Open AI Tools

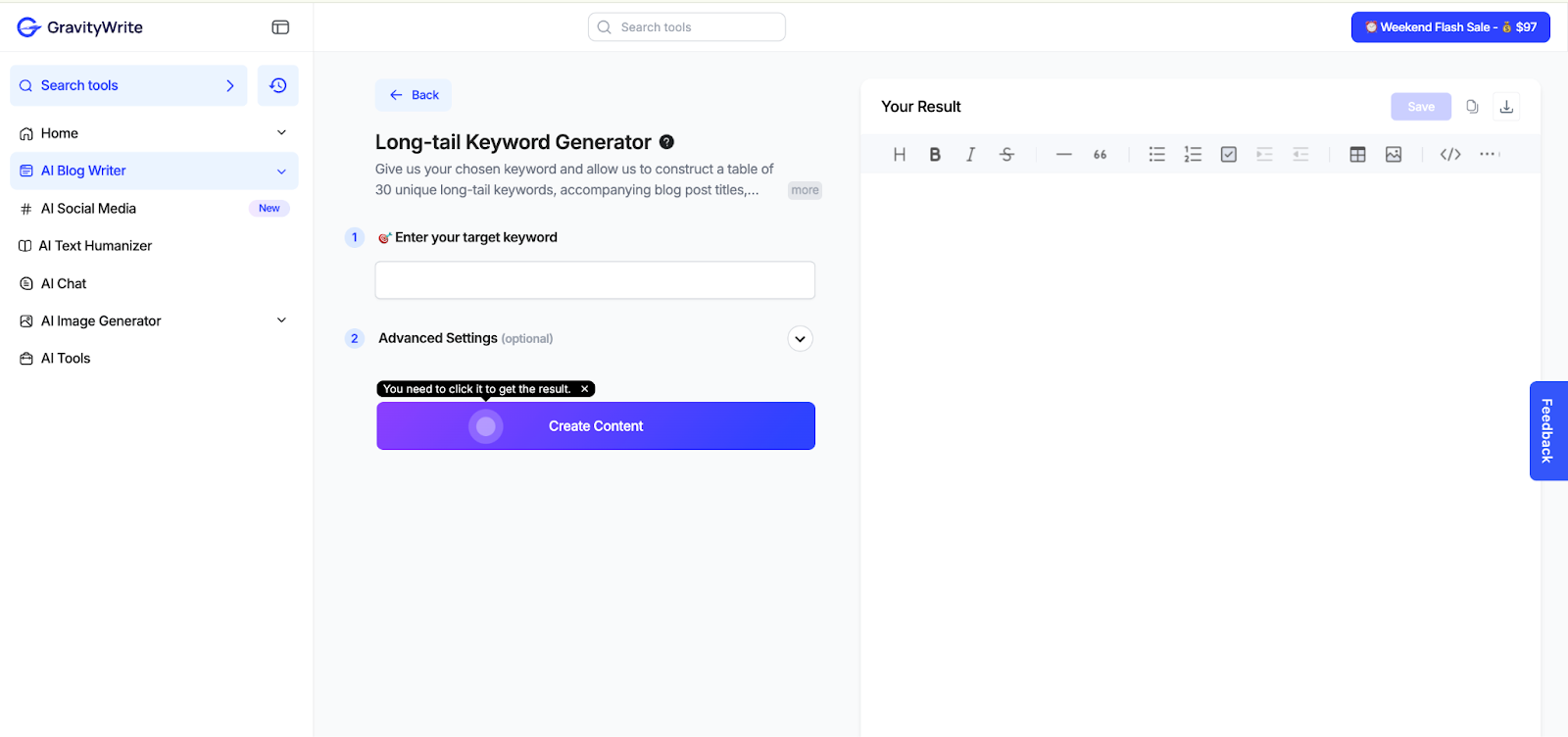(66, 359)
